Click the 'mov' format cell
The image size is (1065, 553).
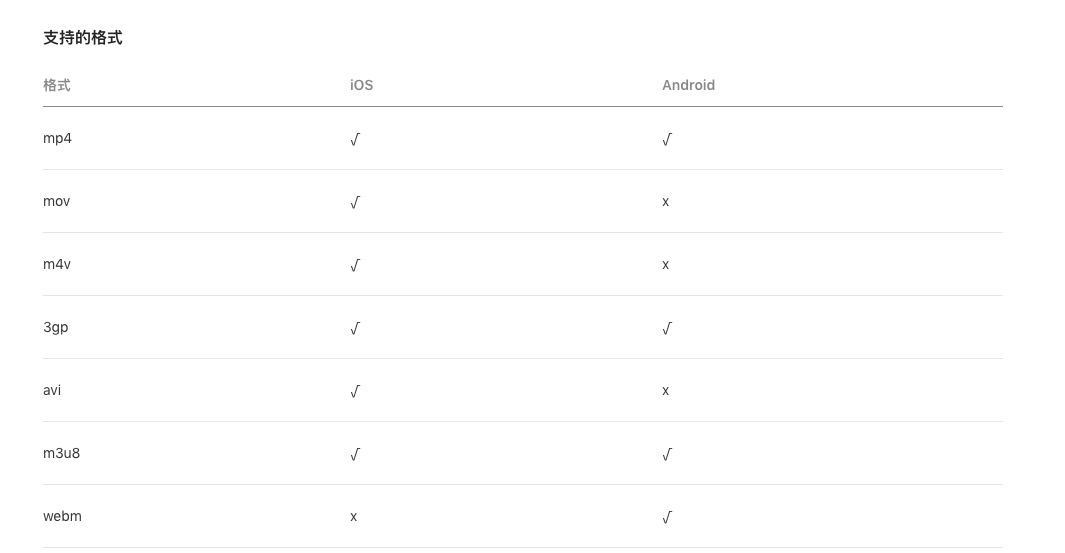coord(56,201)
